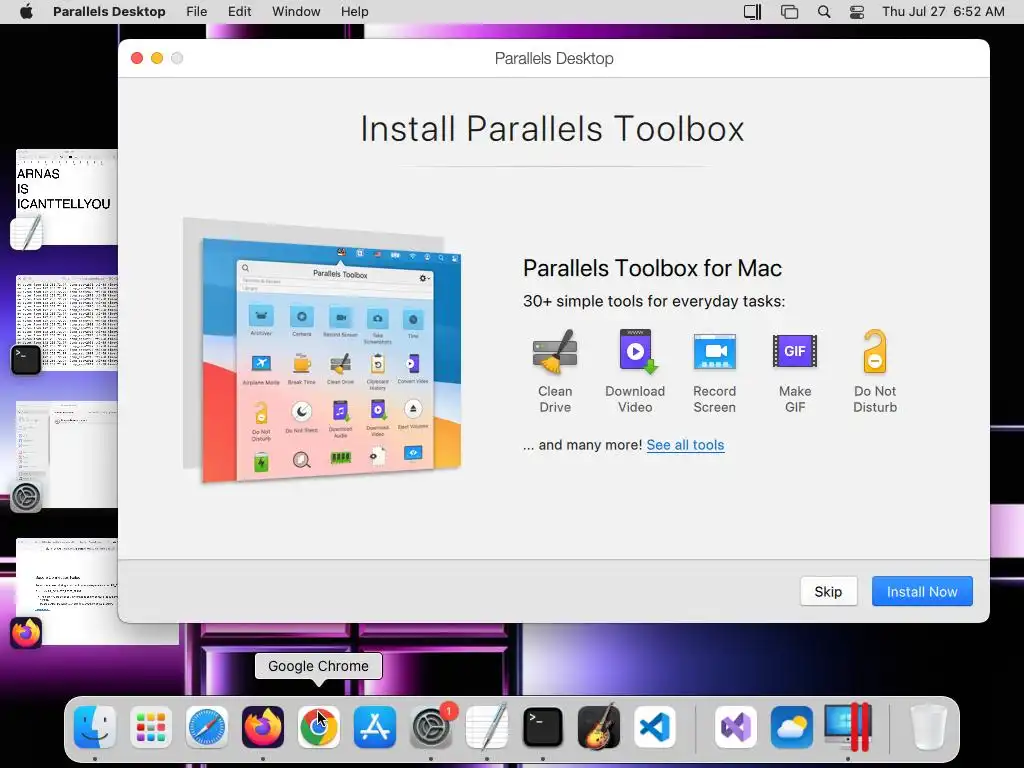Open Control Center from the menu bar
Viewport: 1024px width, 768px height.
[x=857, y=12]
